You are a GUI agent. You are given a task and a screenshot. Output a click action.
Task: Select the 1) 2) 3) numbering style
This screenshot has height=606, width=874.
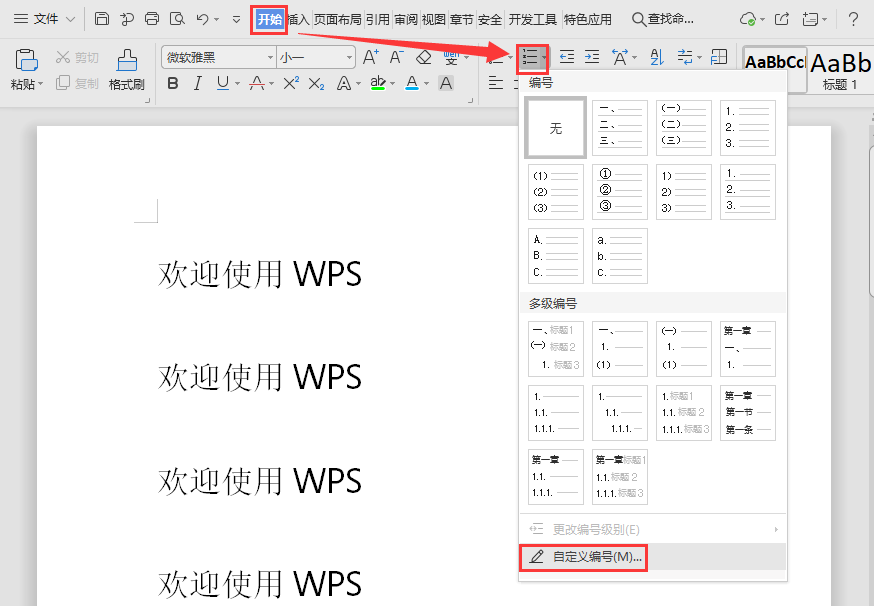[684, 192]
